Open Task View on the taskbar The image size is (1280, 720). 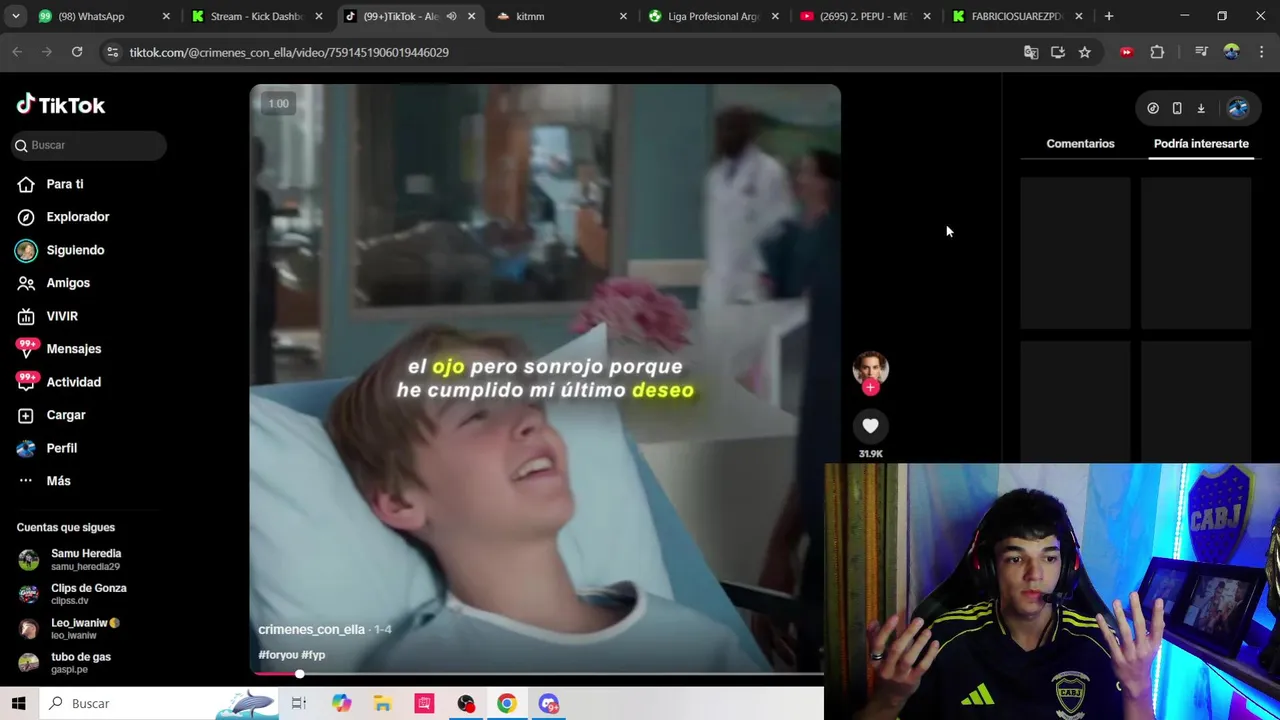point(298,703)
